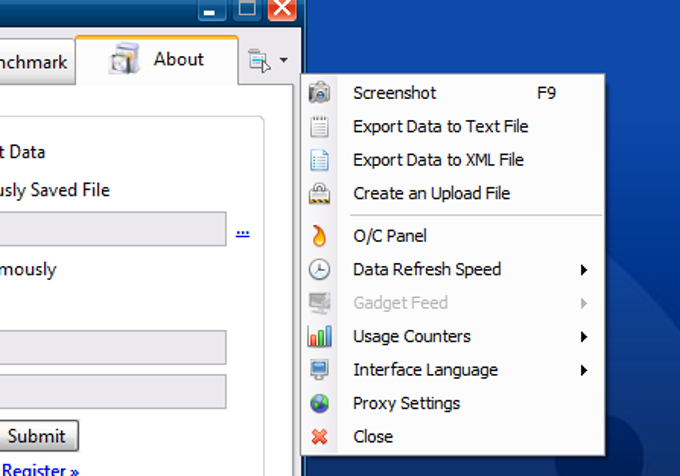680x476 pixels.
Task: Open the tools menu icon next to About
Action: coord(259,60)
